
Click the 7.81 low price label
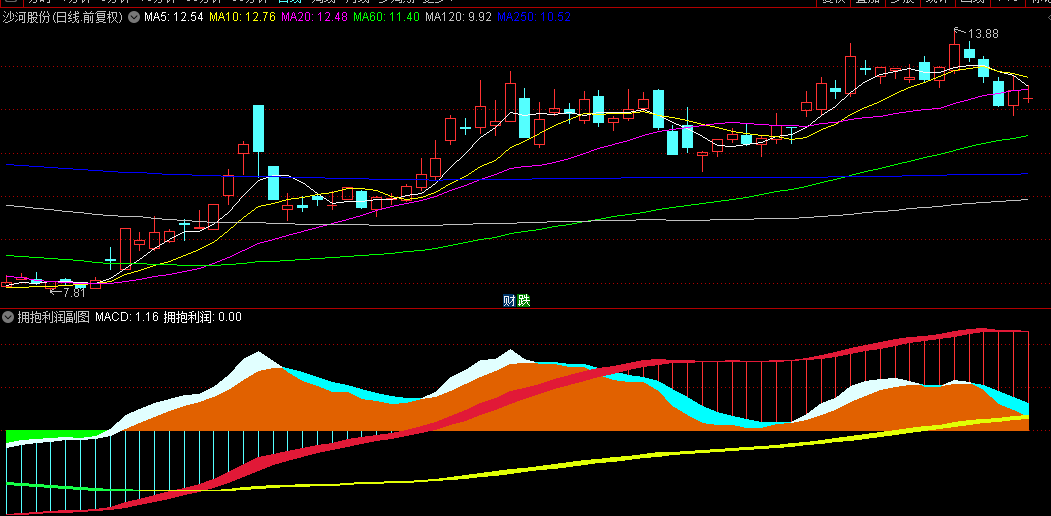(74, 292)
